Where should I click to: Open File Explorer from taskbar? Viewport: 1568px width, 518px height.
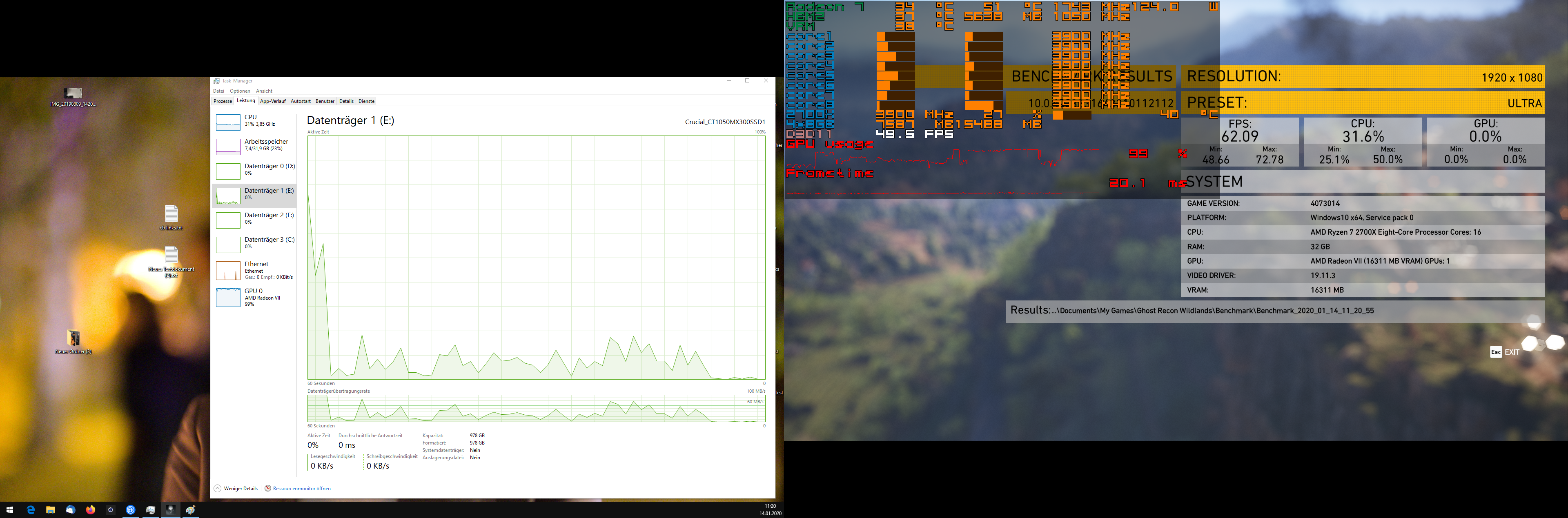pyautogui.click(x=51, y=510)
